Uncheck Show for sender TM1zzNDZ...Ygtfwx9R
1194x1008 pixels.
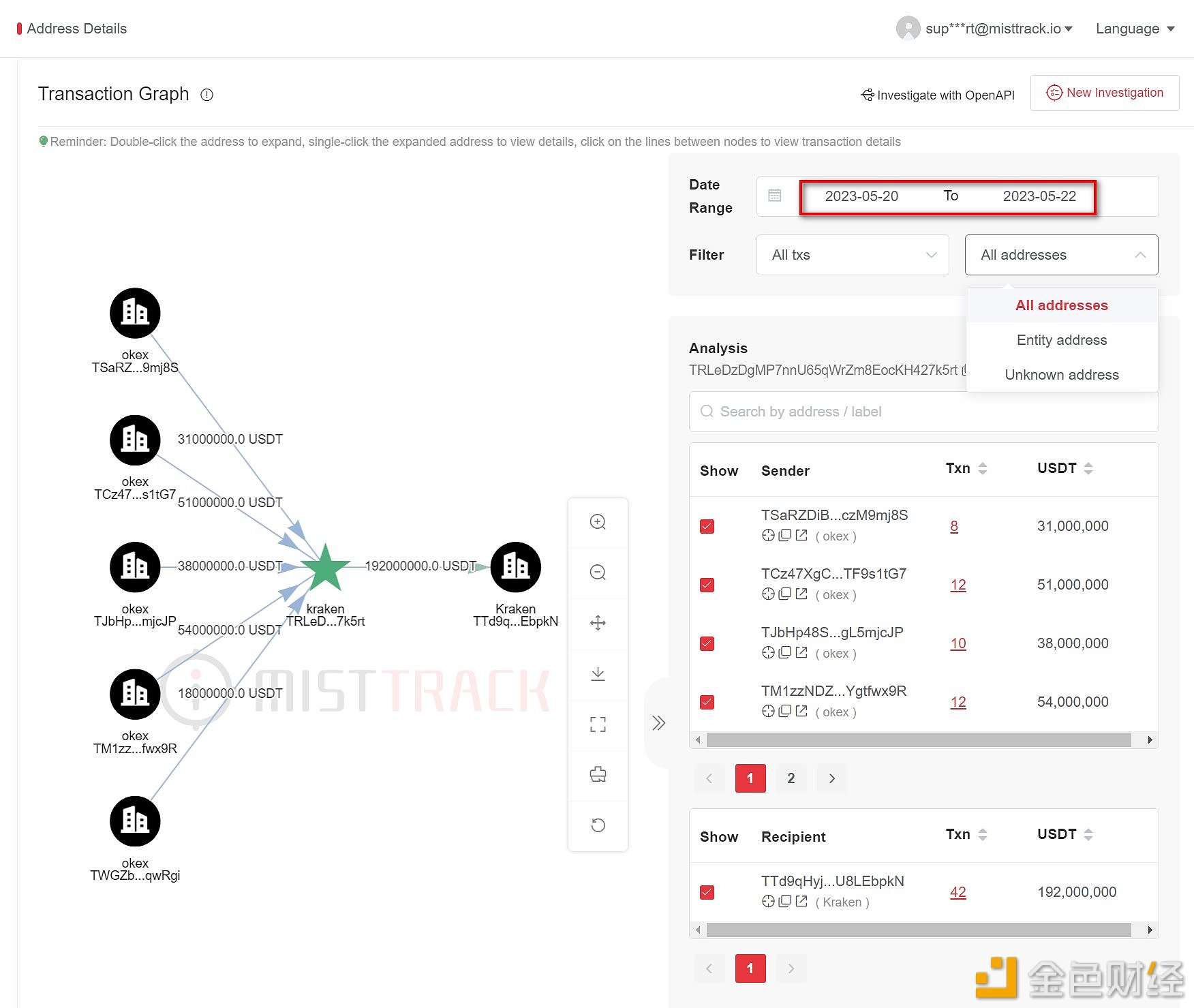[707, 702]
